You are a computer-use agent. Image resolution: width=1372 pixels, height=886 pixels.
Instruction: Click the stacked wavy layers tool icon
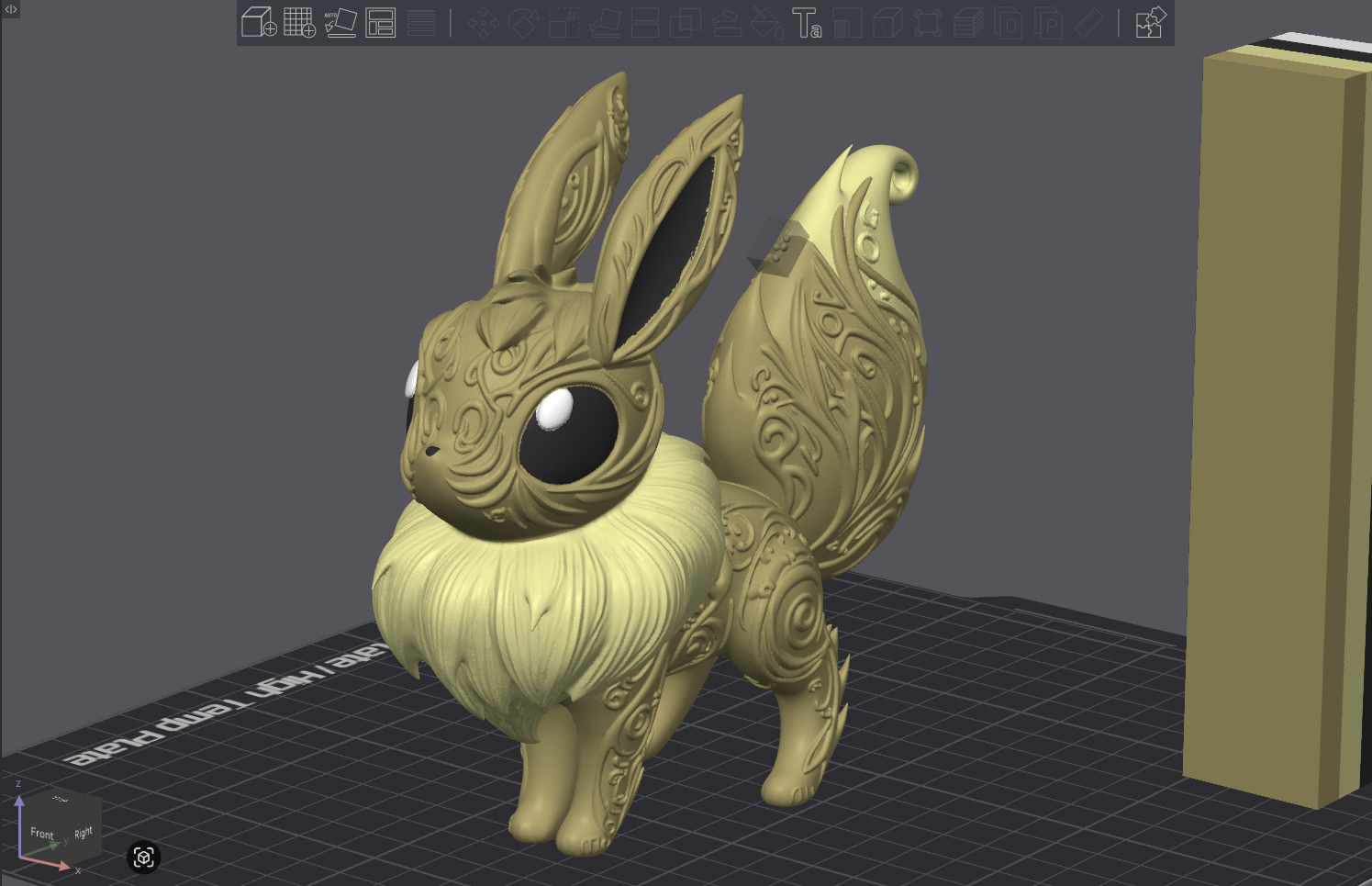click(x=968, y=22)
